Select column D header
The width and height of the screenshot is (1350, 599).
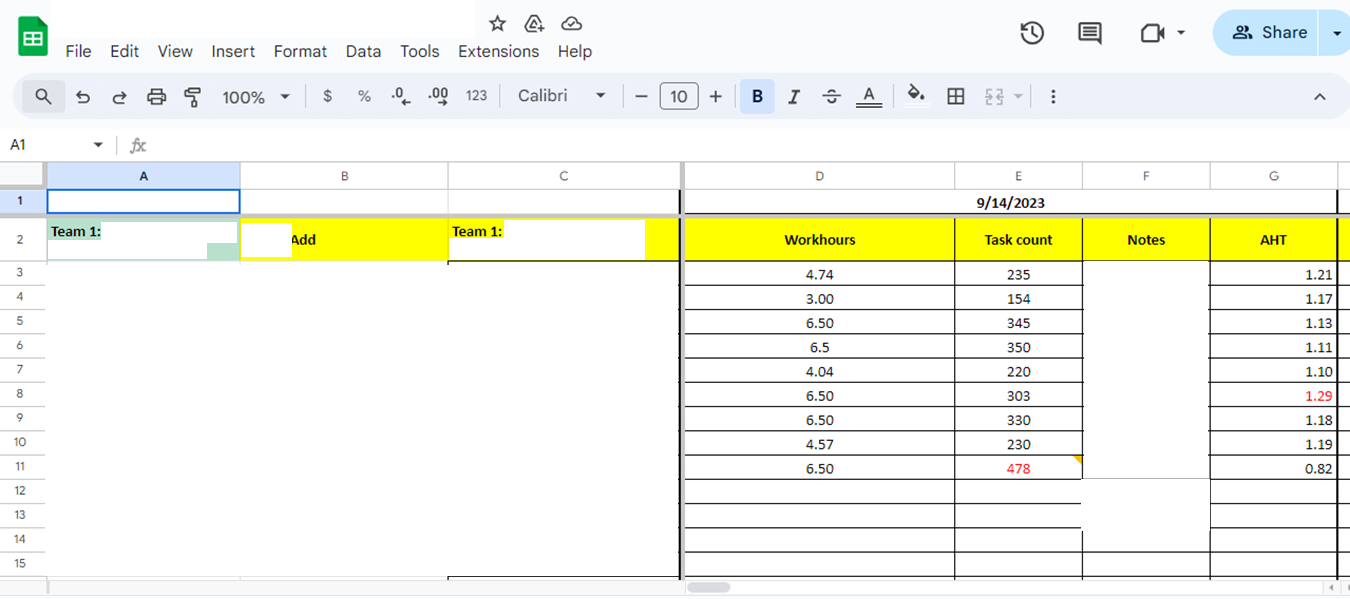tap(819, 176)
